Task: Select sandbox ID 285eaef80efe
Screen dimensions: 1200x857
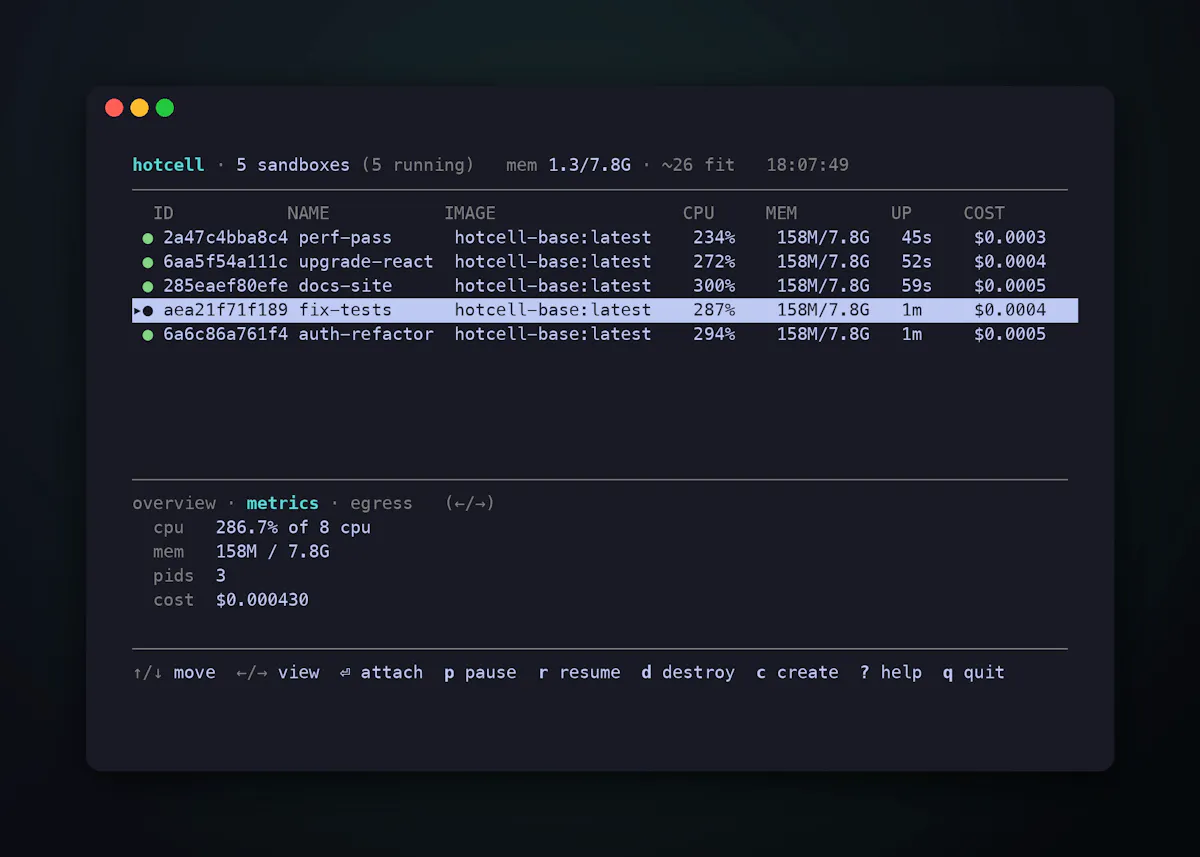Action: (226, 286)
